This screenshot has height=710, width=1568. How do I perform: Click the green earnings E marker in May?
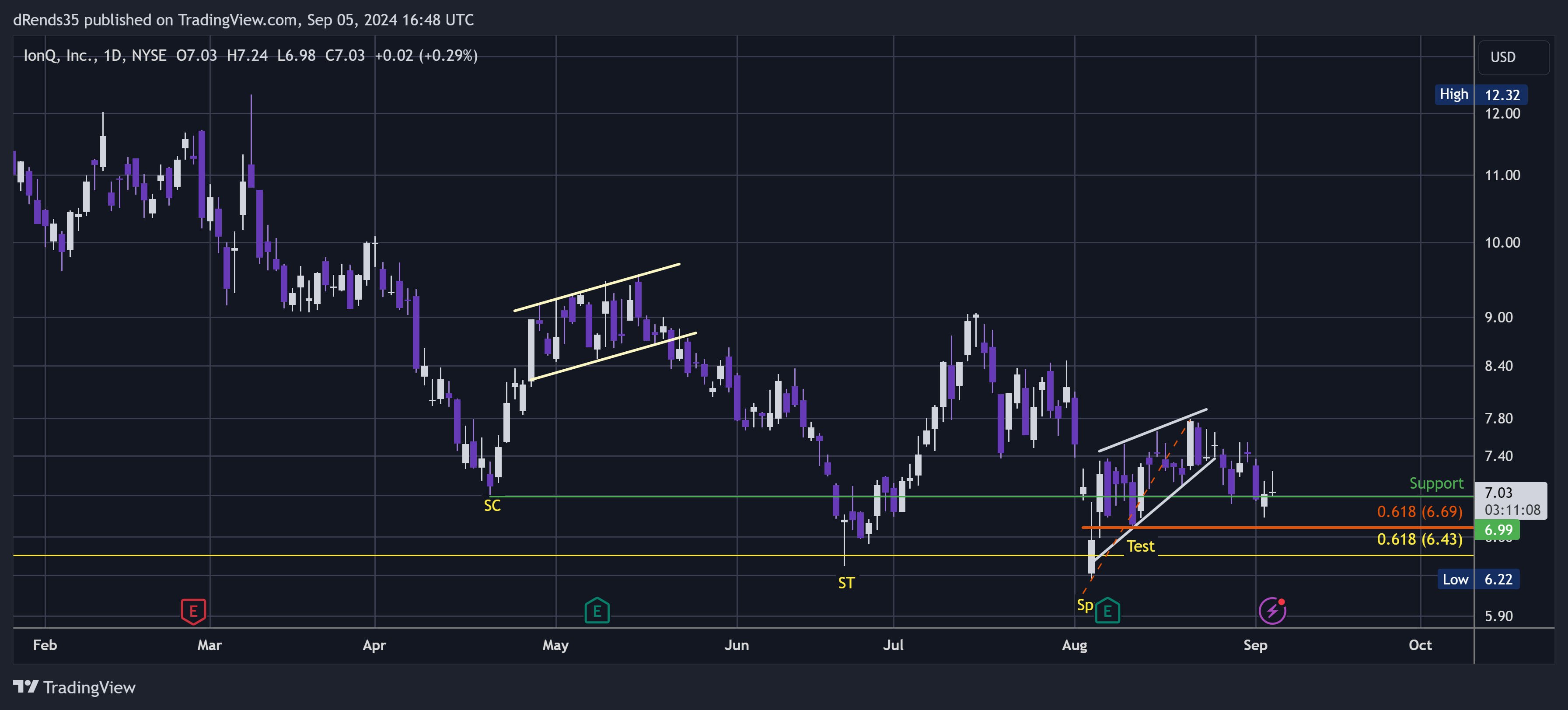point(597,611)
